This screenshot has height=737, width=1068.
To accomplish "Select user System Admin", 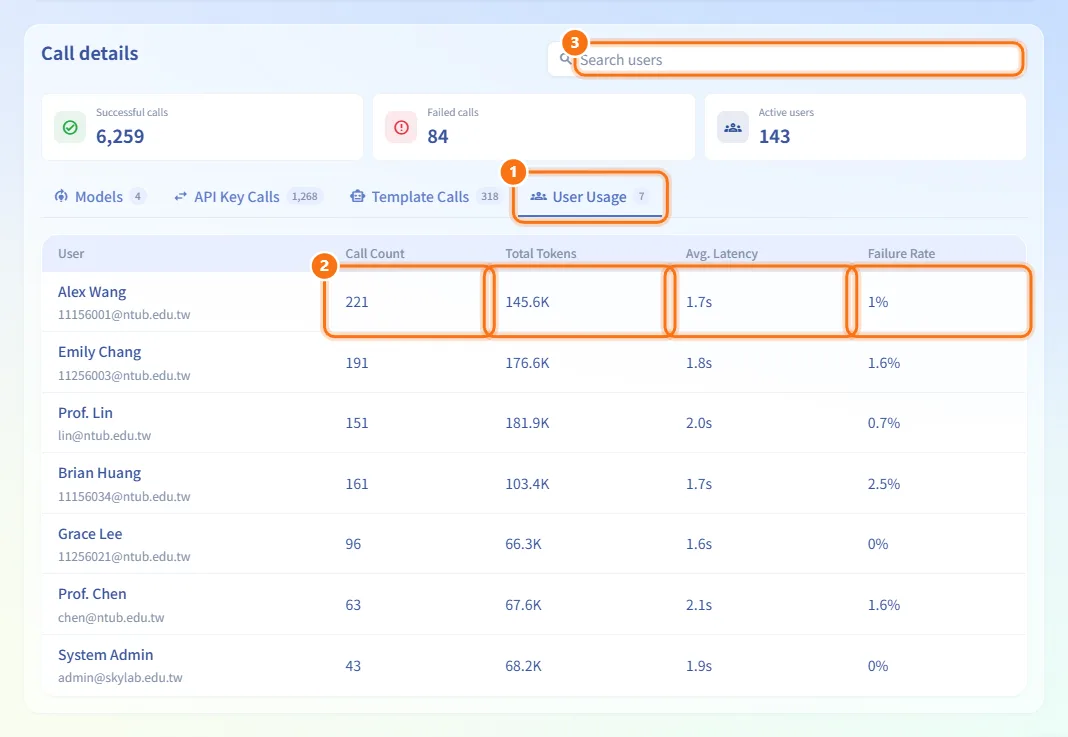I will tap(106, 655).
